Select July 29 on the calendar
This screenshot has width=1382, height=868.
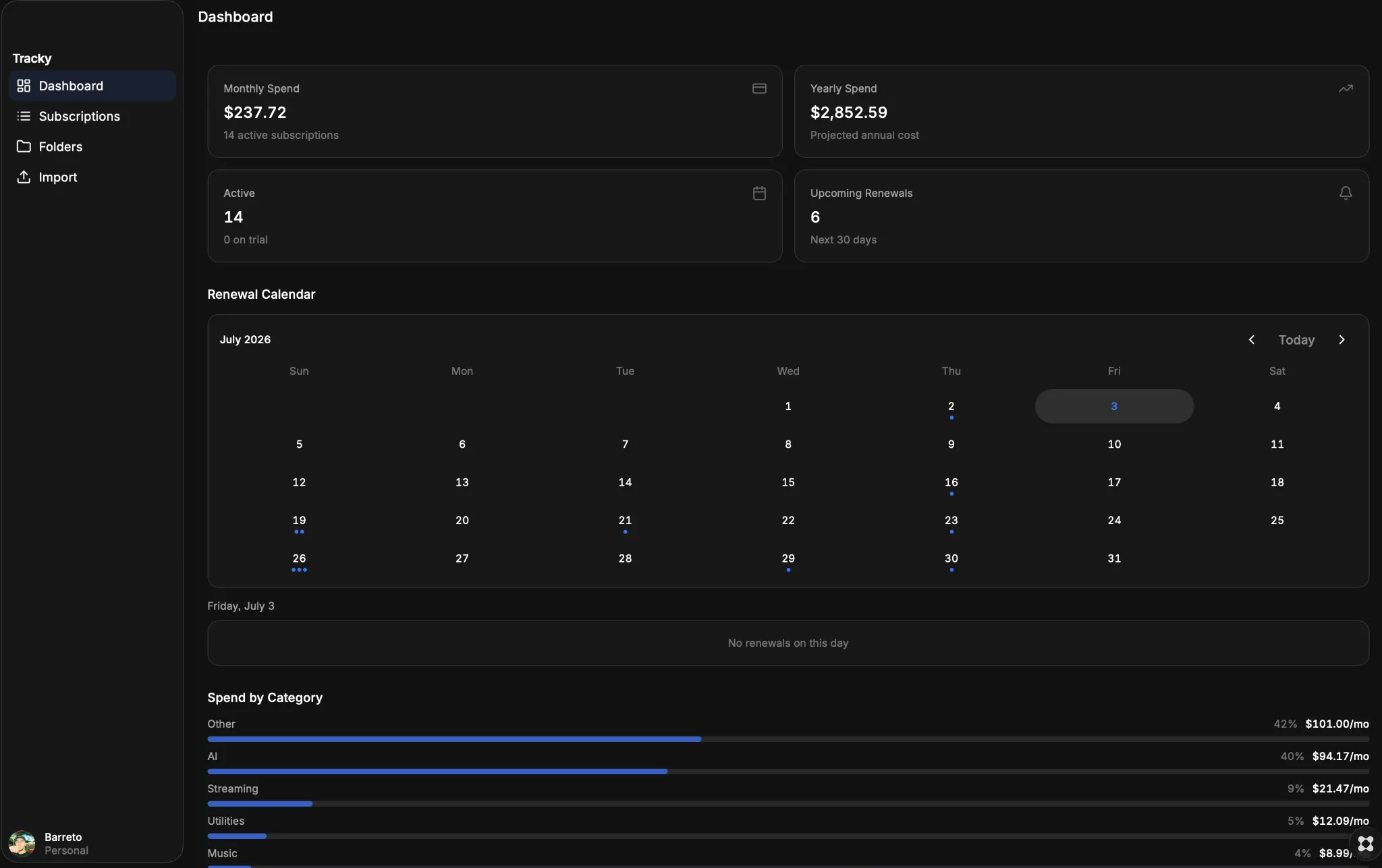coord(788,558)
